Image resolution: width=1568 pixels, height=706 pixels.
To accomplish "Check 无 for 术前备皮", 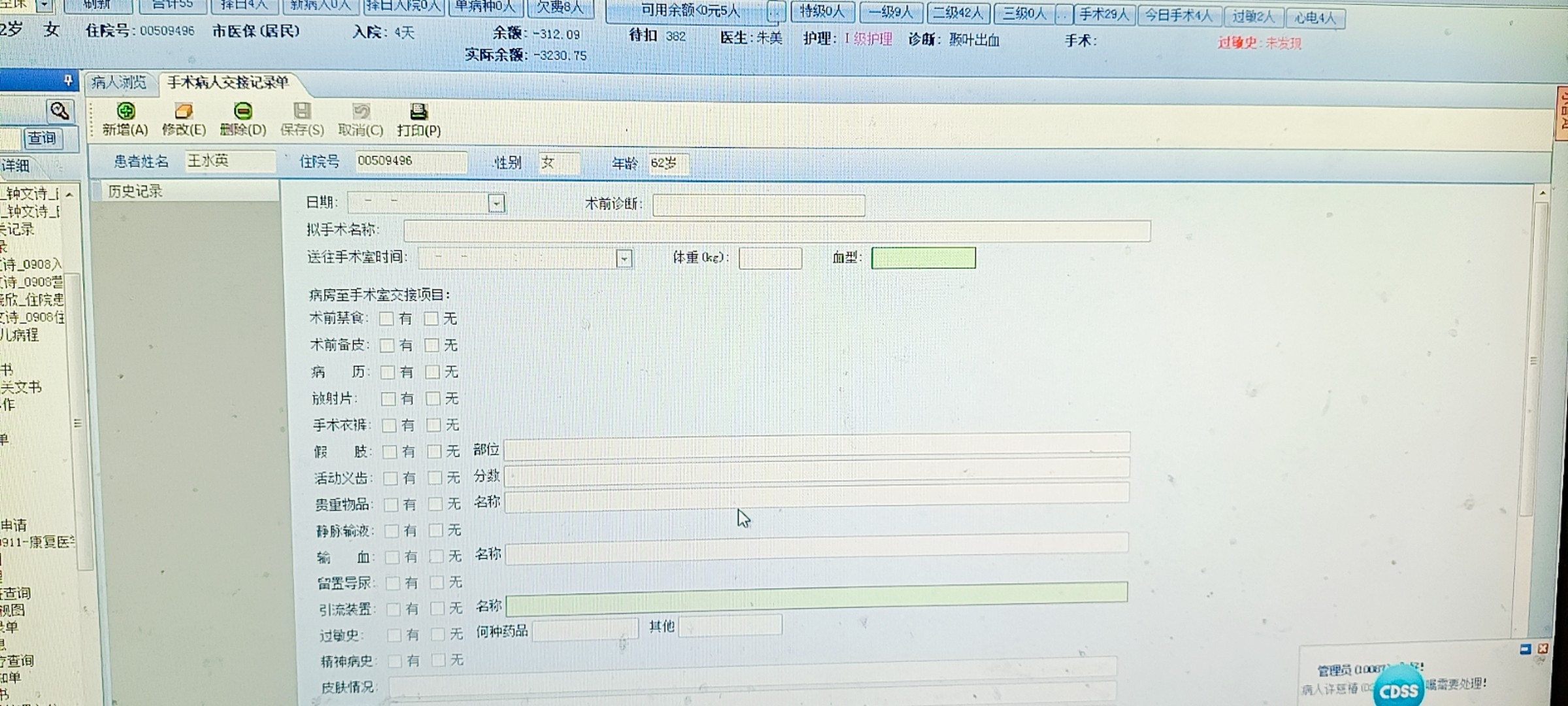I will tap(431, 345).
